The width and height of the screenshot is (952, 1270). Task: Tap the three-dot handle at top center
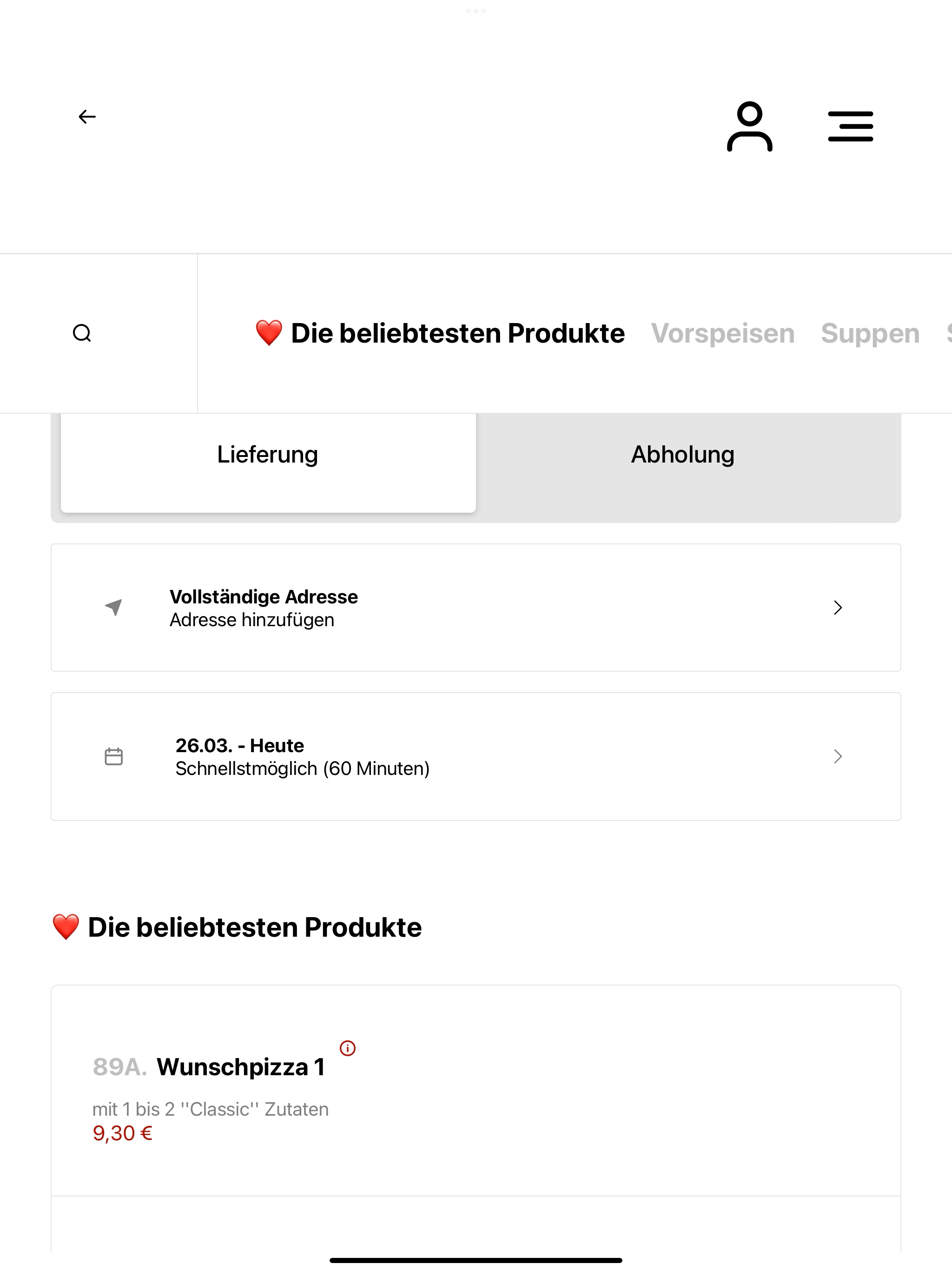tap(476, 11)
